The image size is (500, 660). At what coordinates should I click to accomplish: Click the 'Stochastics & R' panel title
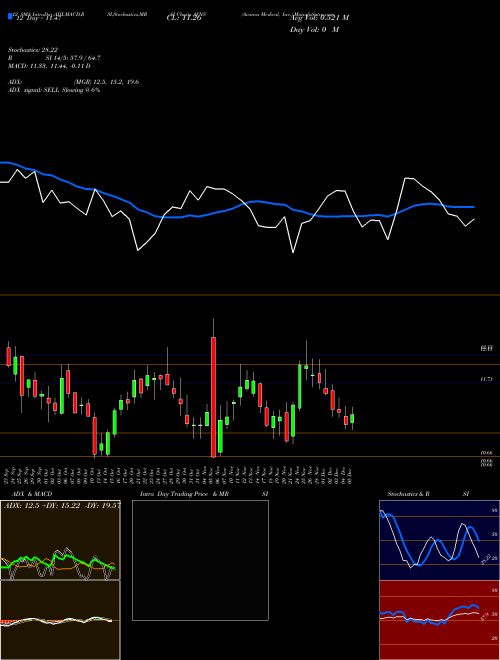409,494
